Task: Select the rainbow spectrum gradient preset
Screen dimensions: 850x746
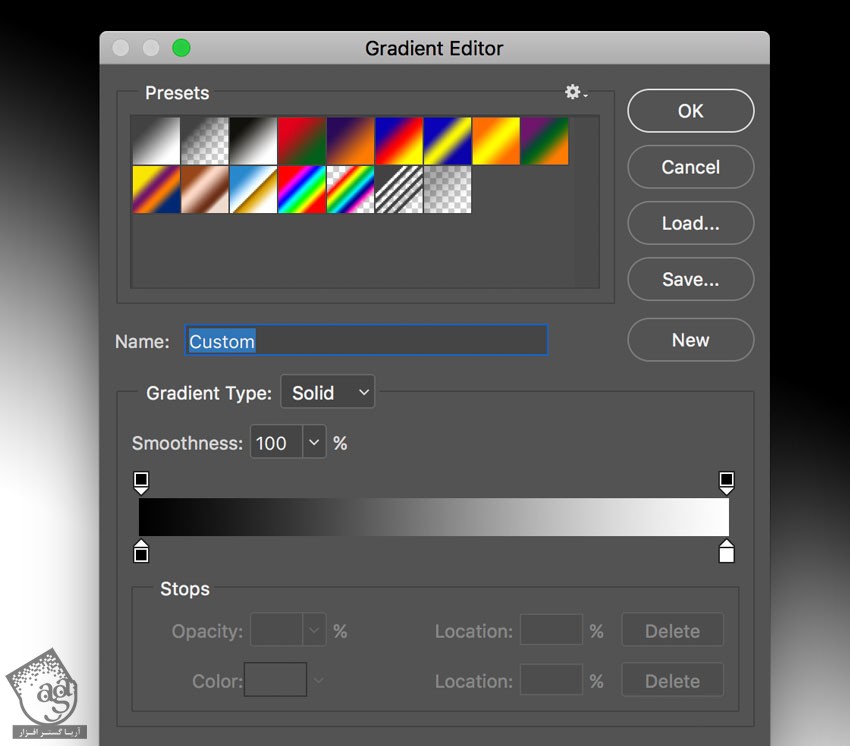Action: (302, 189)
